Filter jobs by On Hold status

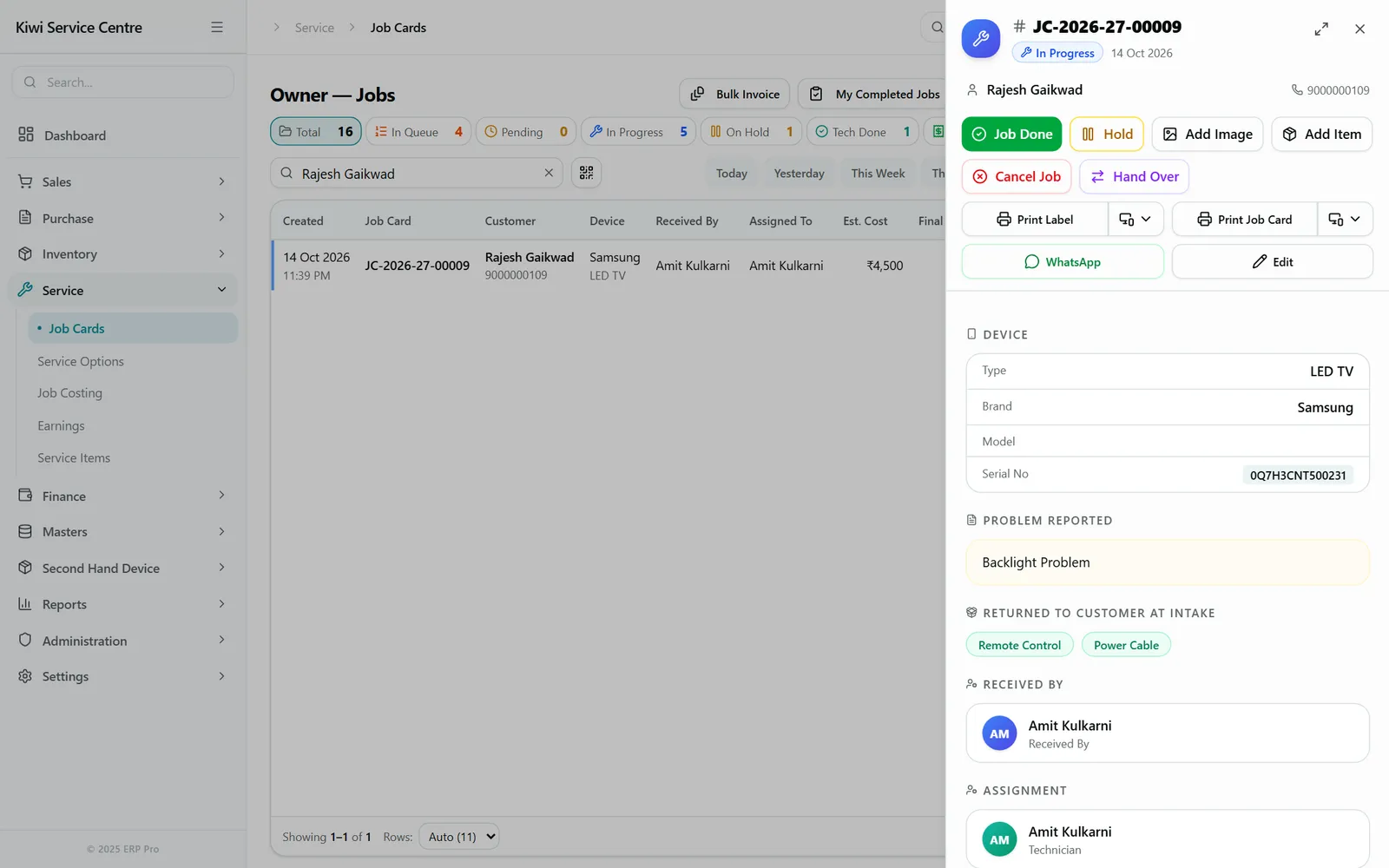pyautogui.click(x=751, y=132)
